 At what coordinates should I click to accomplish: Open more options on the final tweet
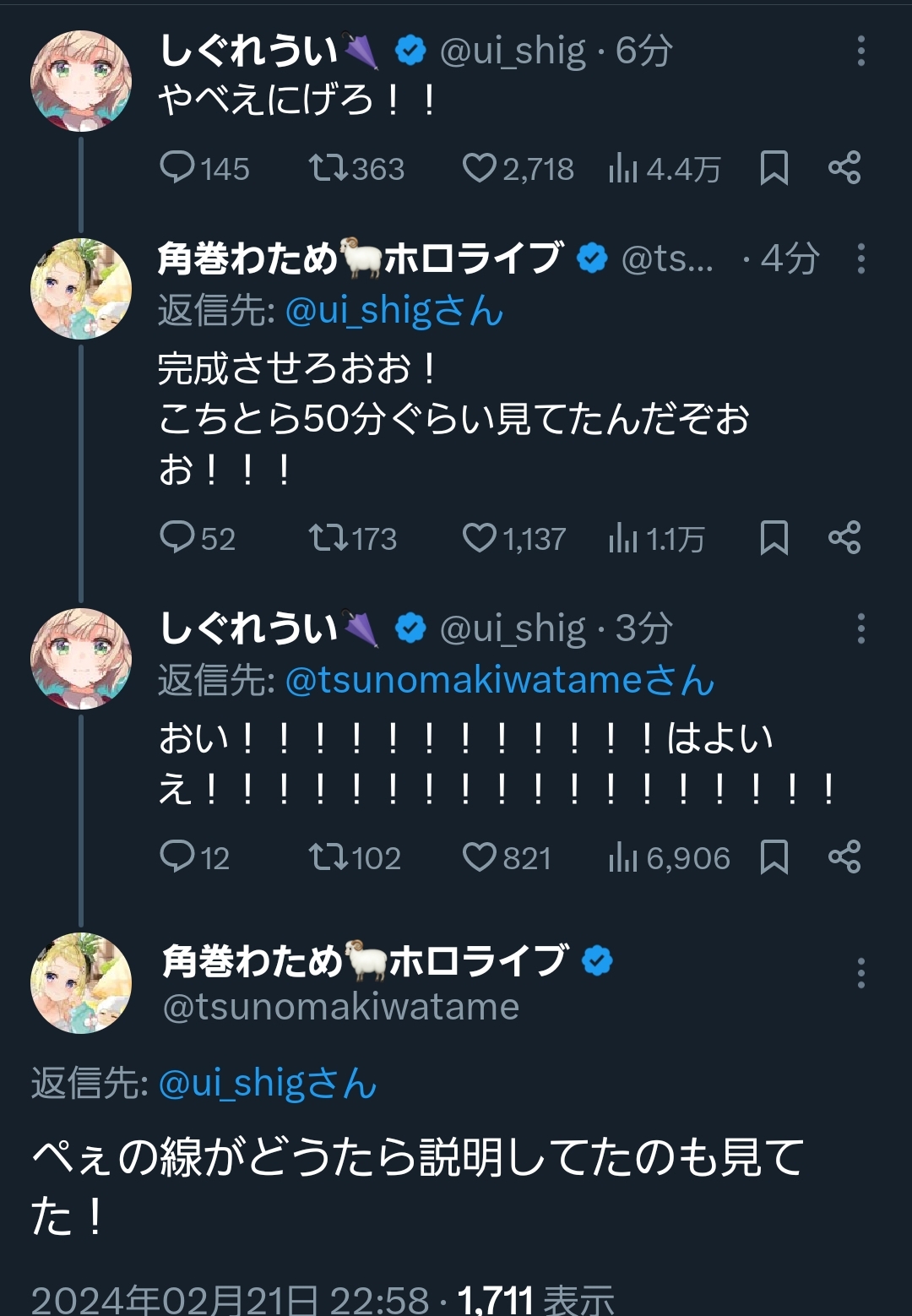click(x=860, y=973)
